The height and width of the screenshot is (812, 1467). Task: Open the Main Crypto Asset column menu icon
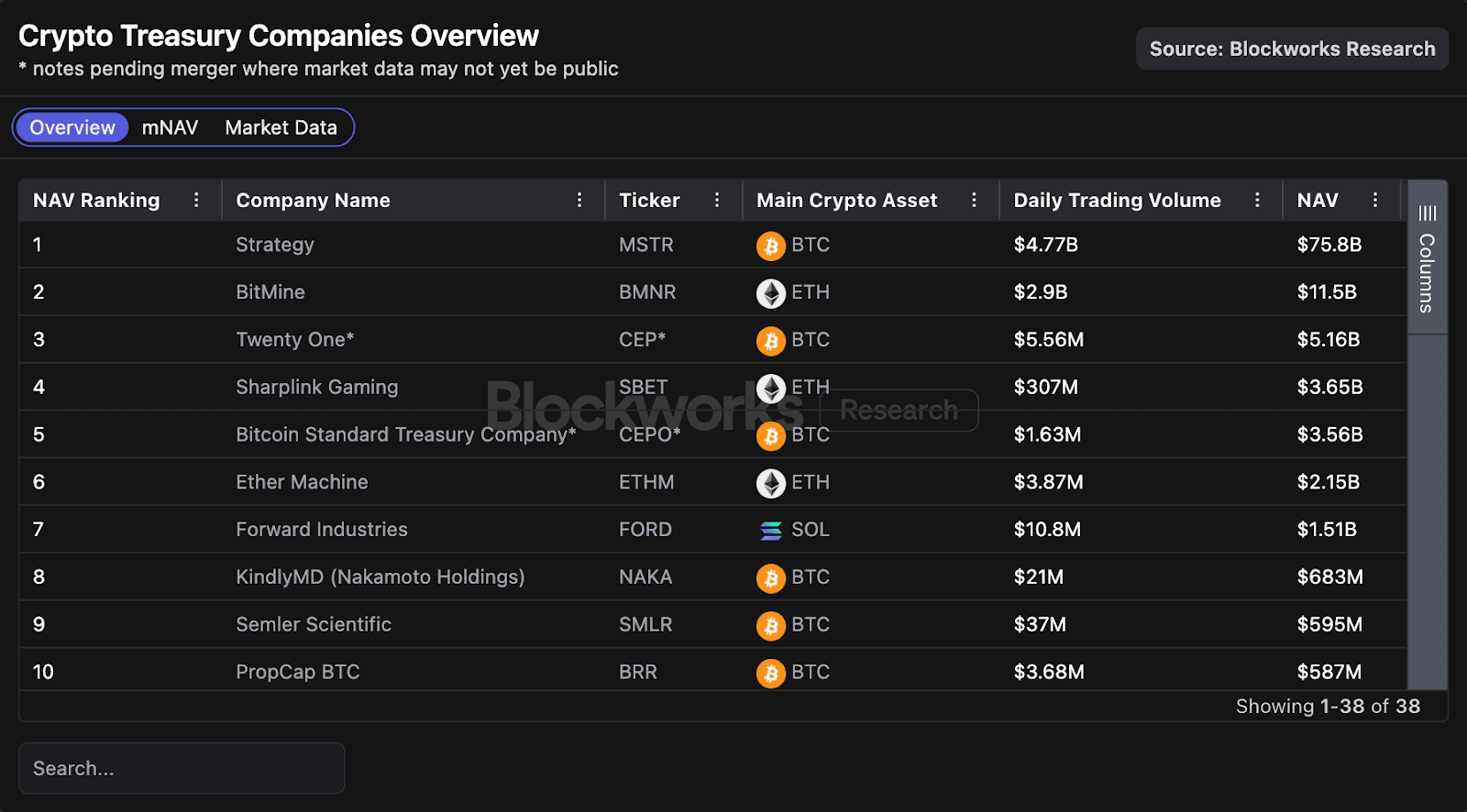pyautogui.click(x=974, y=200)
